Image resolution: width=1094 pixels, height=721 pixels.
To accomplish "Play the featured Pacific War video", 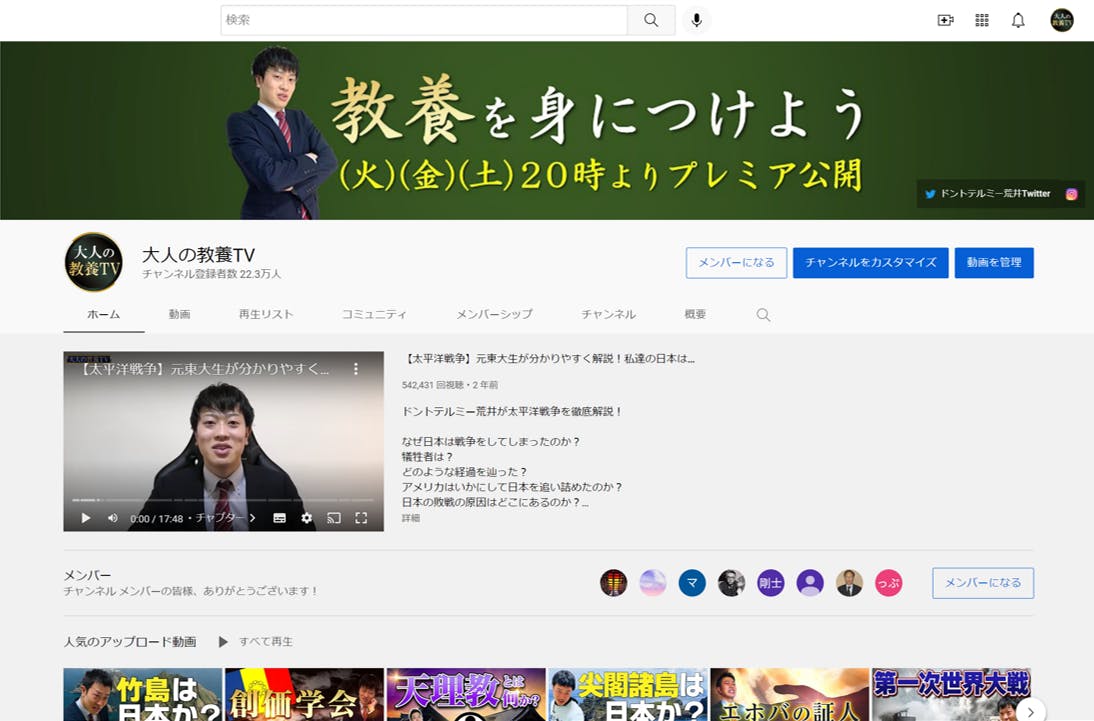I will (x=86, y=518).
